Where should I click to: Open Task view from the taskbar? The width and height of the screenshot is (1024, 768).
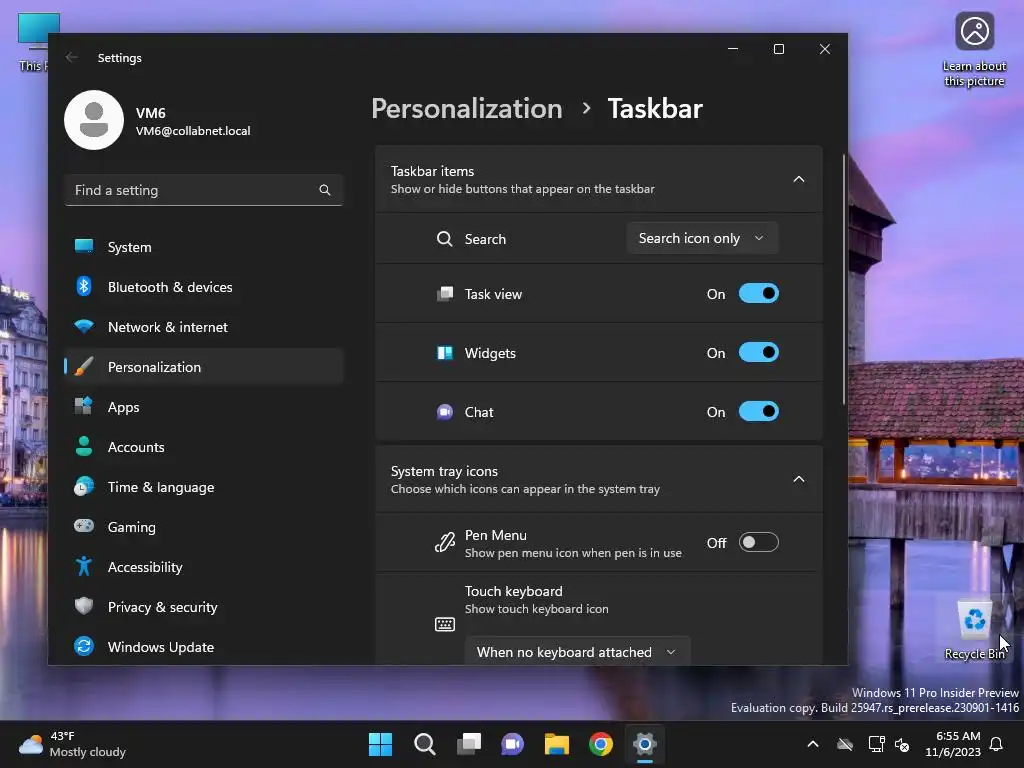[468, 744]
